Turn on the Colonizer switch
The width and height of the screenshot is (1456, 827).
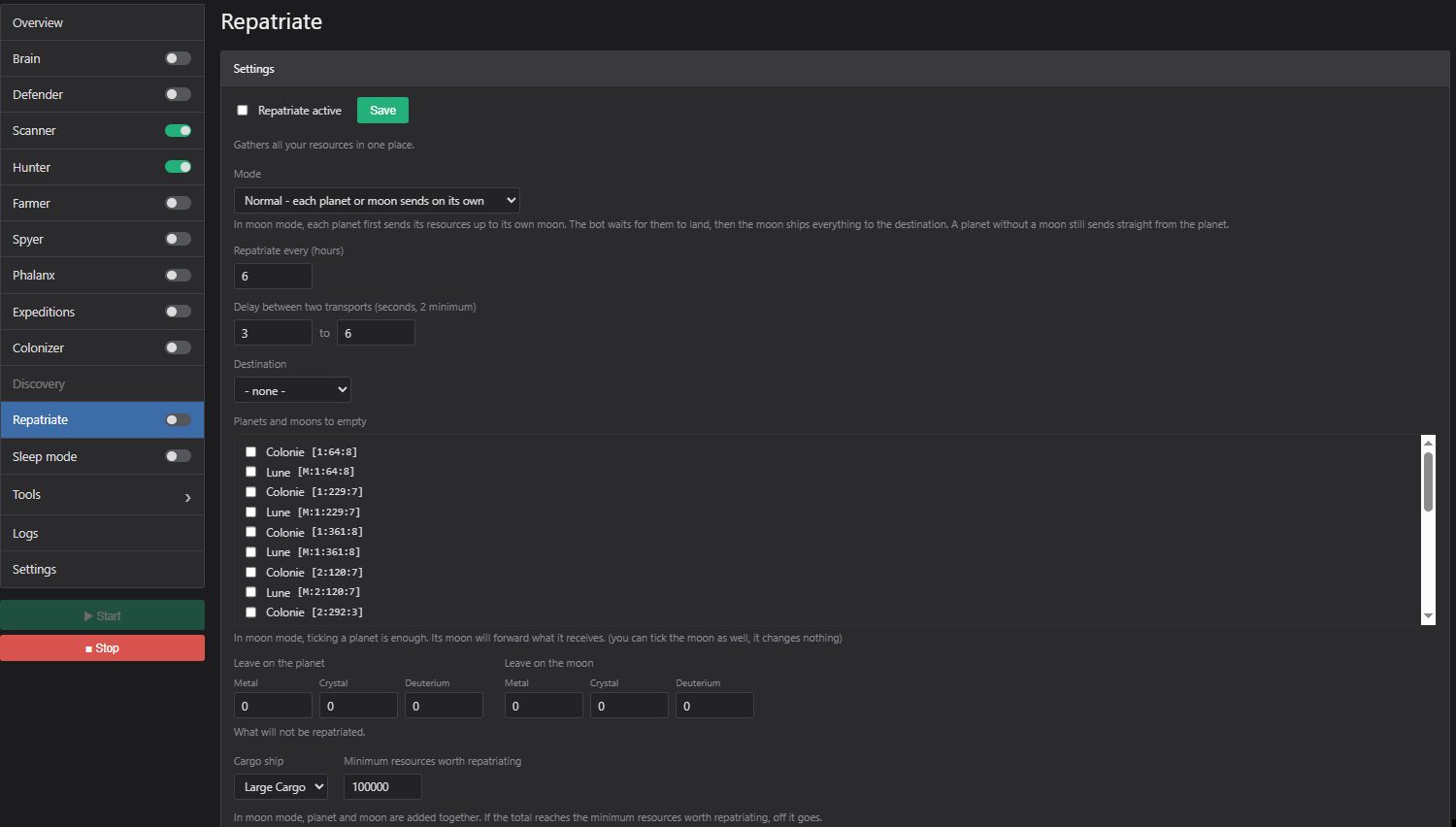click(x=178, y=347)
